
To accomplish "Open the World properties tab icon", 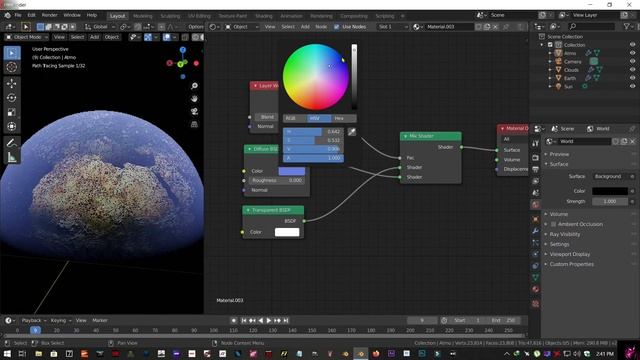I will tap(536, 204).
